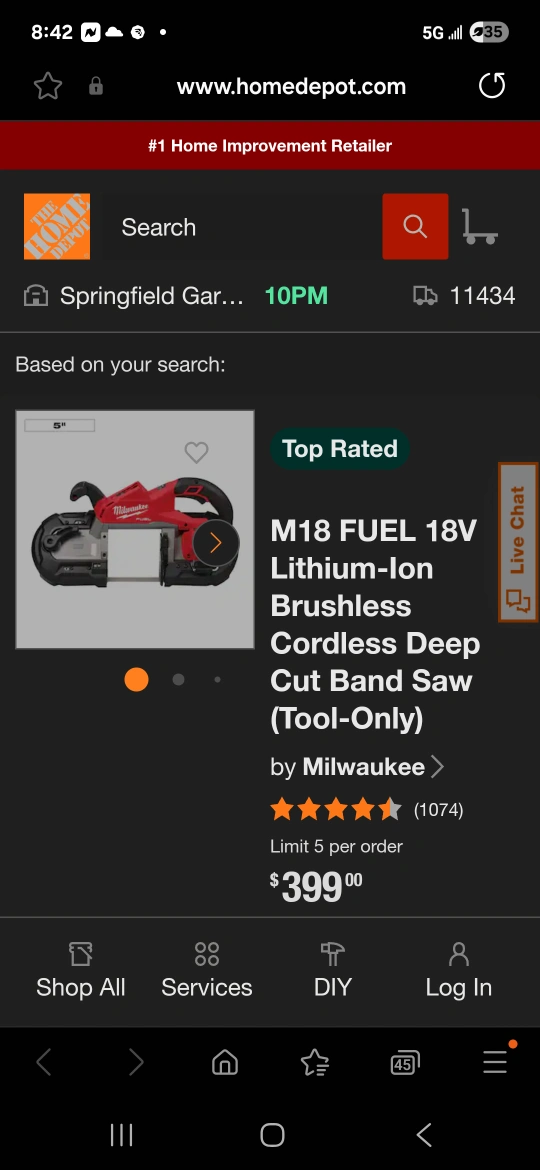This screenshot has height=1170, width=540.
Task: Expand Milwaukee brand chevron link
Action: tap(438, 767)
